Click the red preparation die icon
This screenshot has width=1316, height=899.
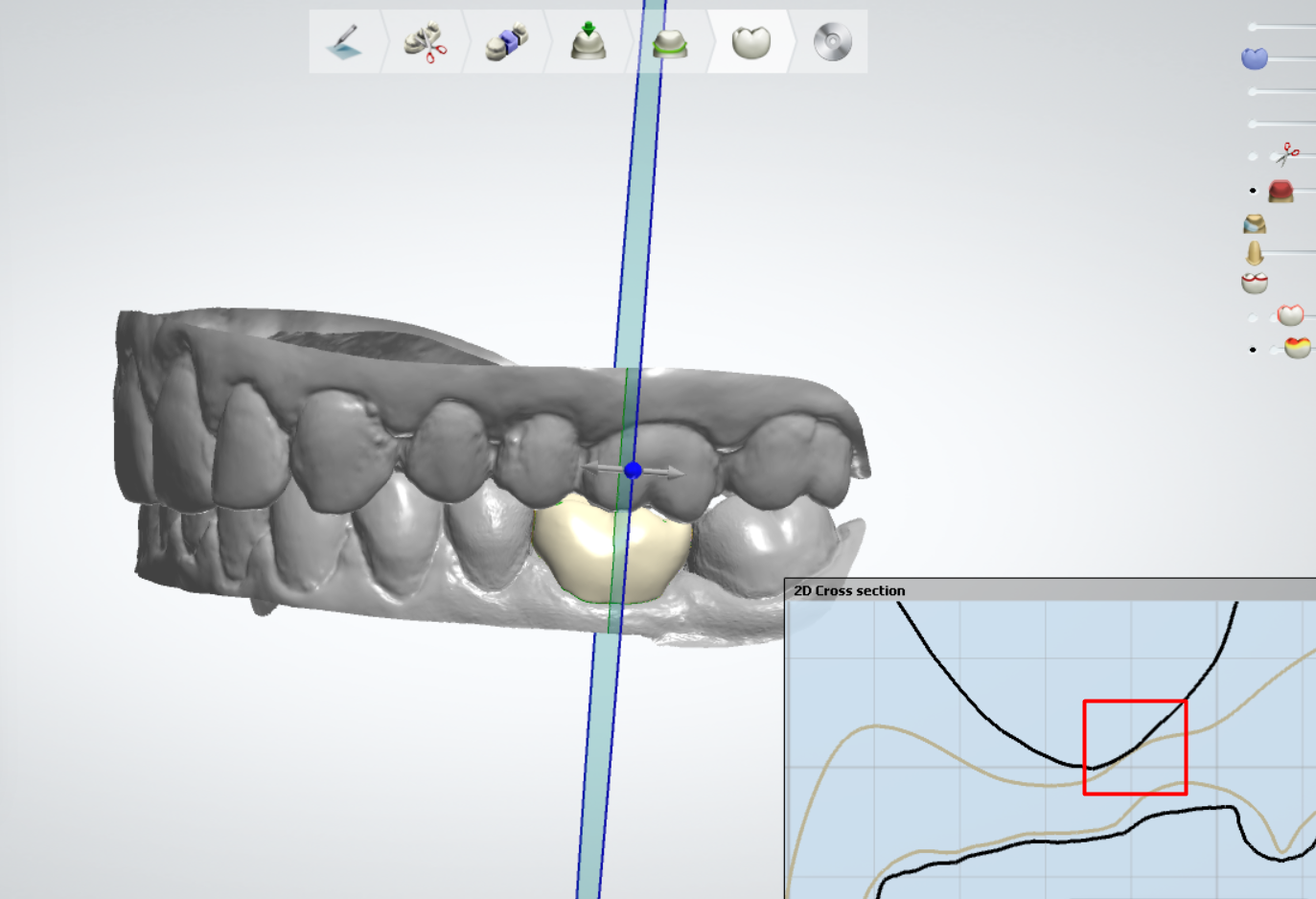coord(1281,191)
